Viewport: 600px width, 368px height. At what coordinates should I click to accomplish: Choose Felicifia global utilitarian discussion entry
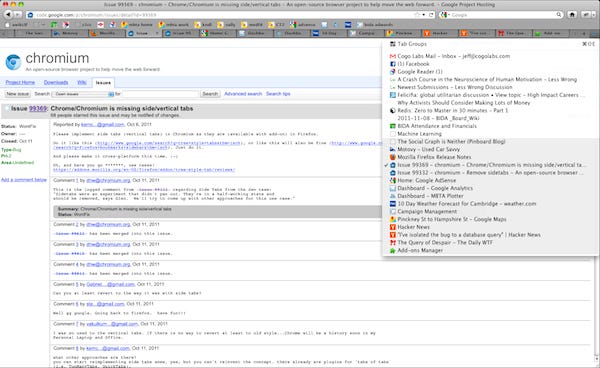tap(490, 95)
